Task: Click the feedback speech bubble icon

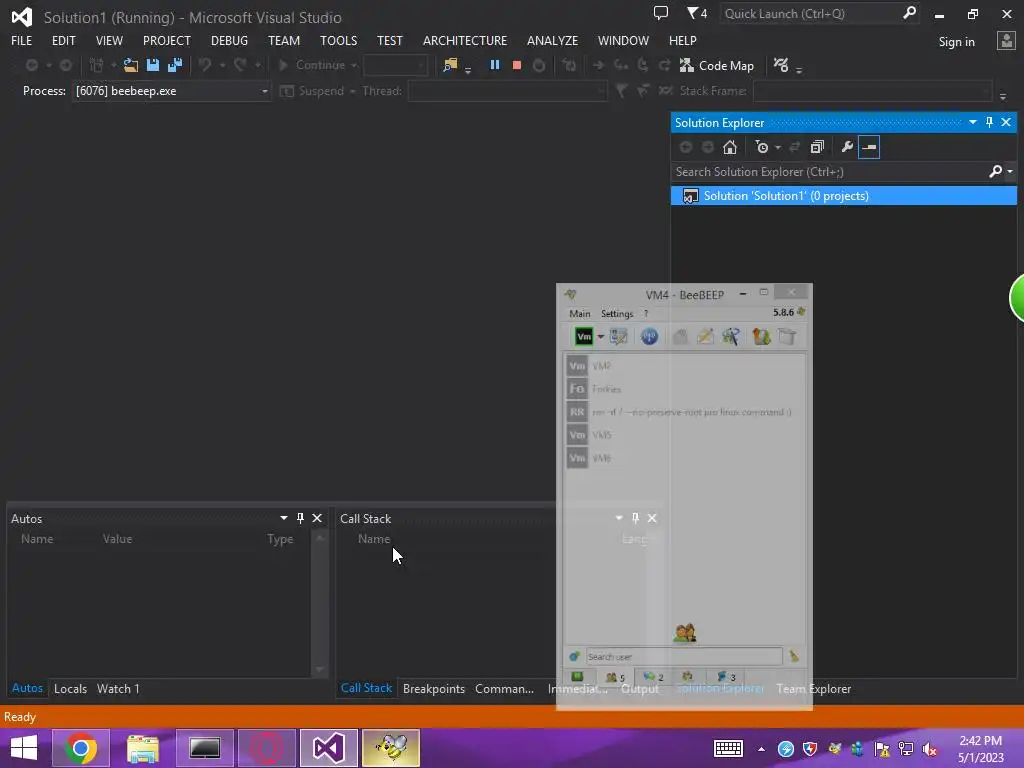Action: pyautogui.click(x=661, y=13)
